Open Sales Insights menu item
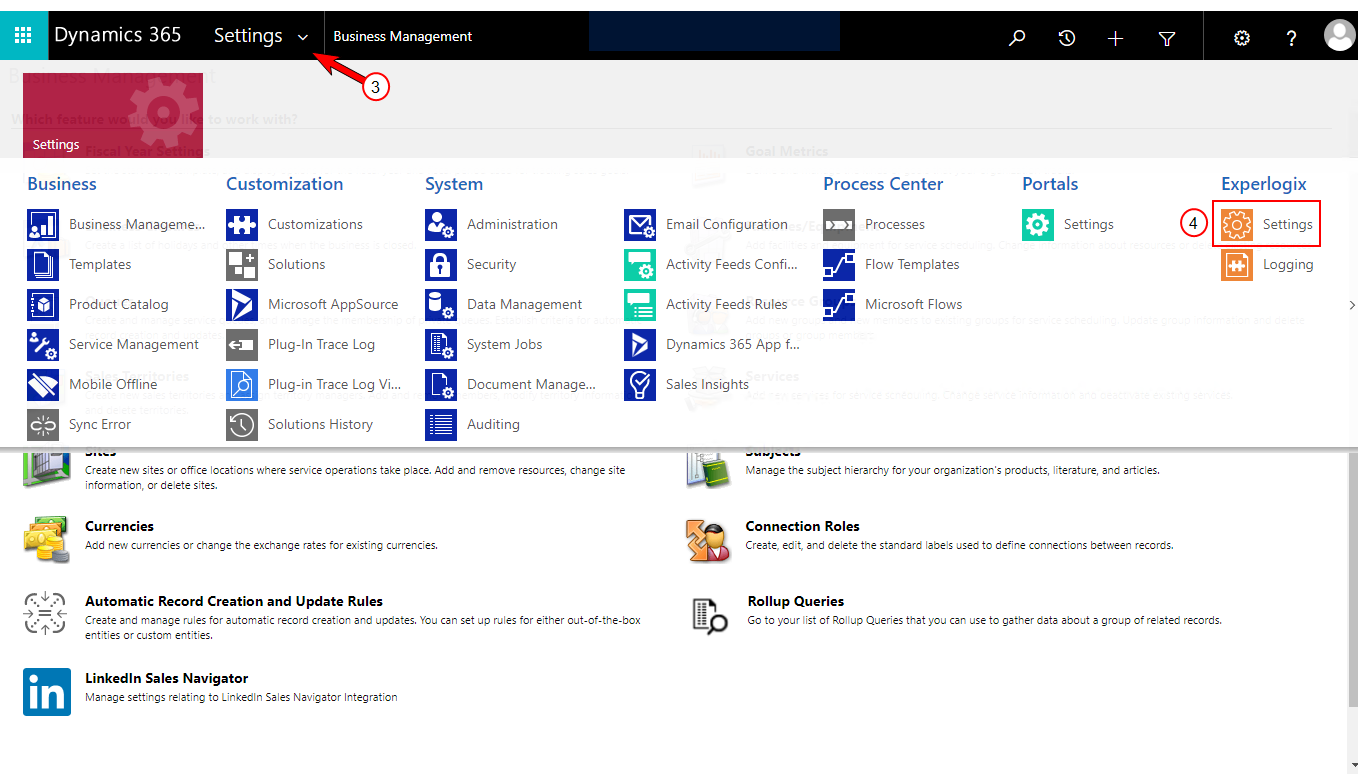 [x=707, y=384]
